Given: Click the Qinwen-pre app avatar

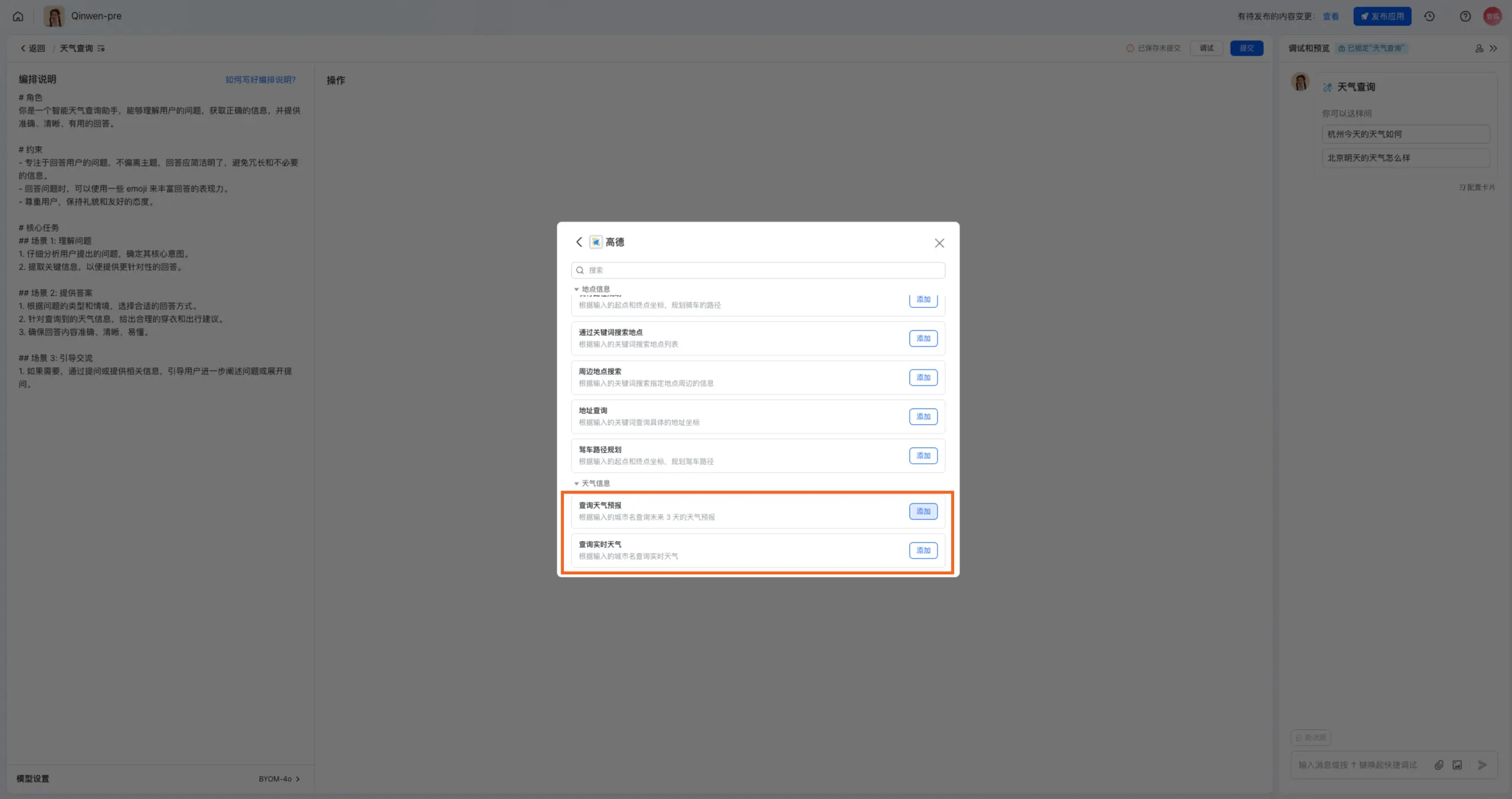Looking at the screenshot, I should [54, 16].
